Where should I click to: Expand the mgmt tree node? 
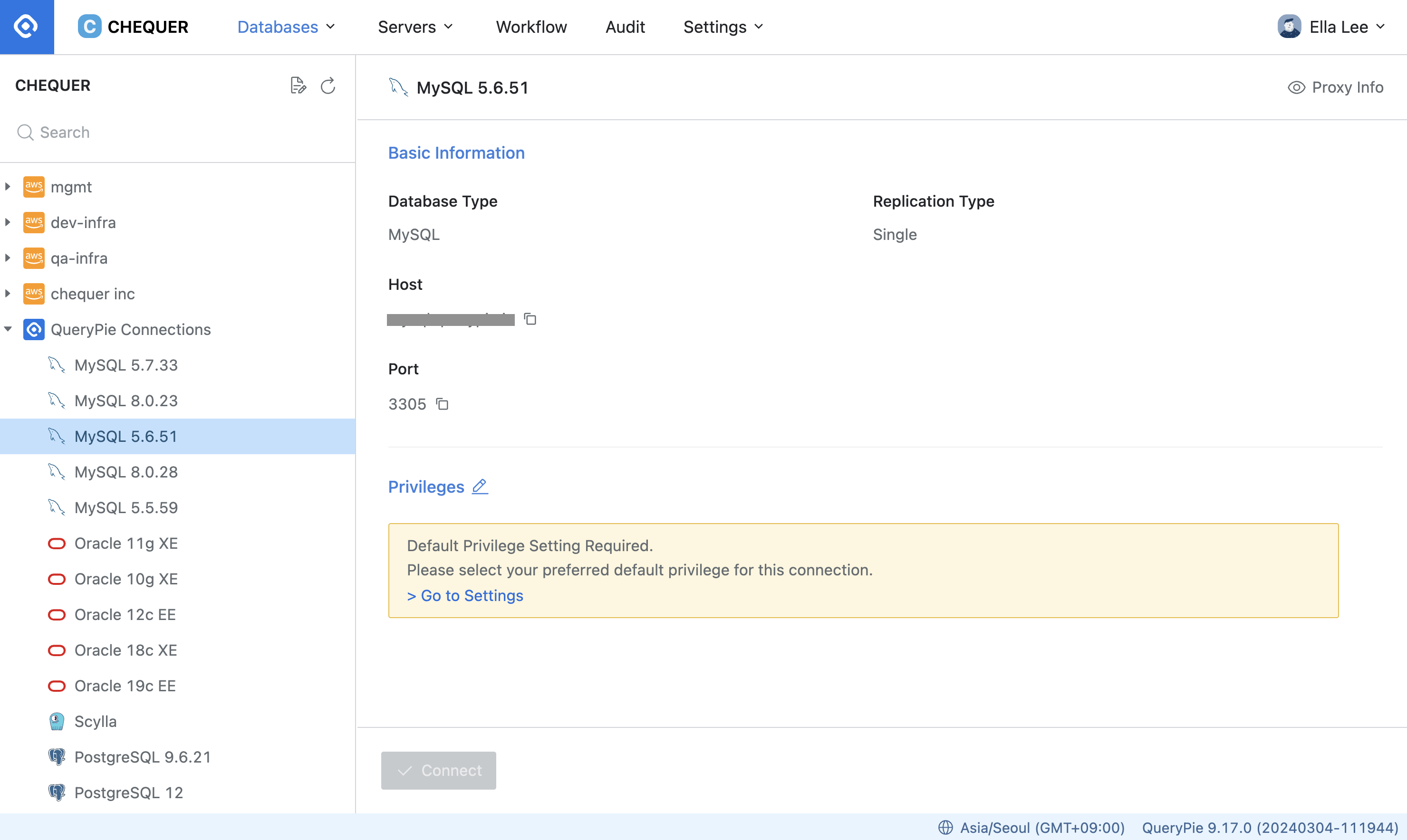click(x=8, y=187)
